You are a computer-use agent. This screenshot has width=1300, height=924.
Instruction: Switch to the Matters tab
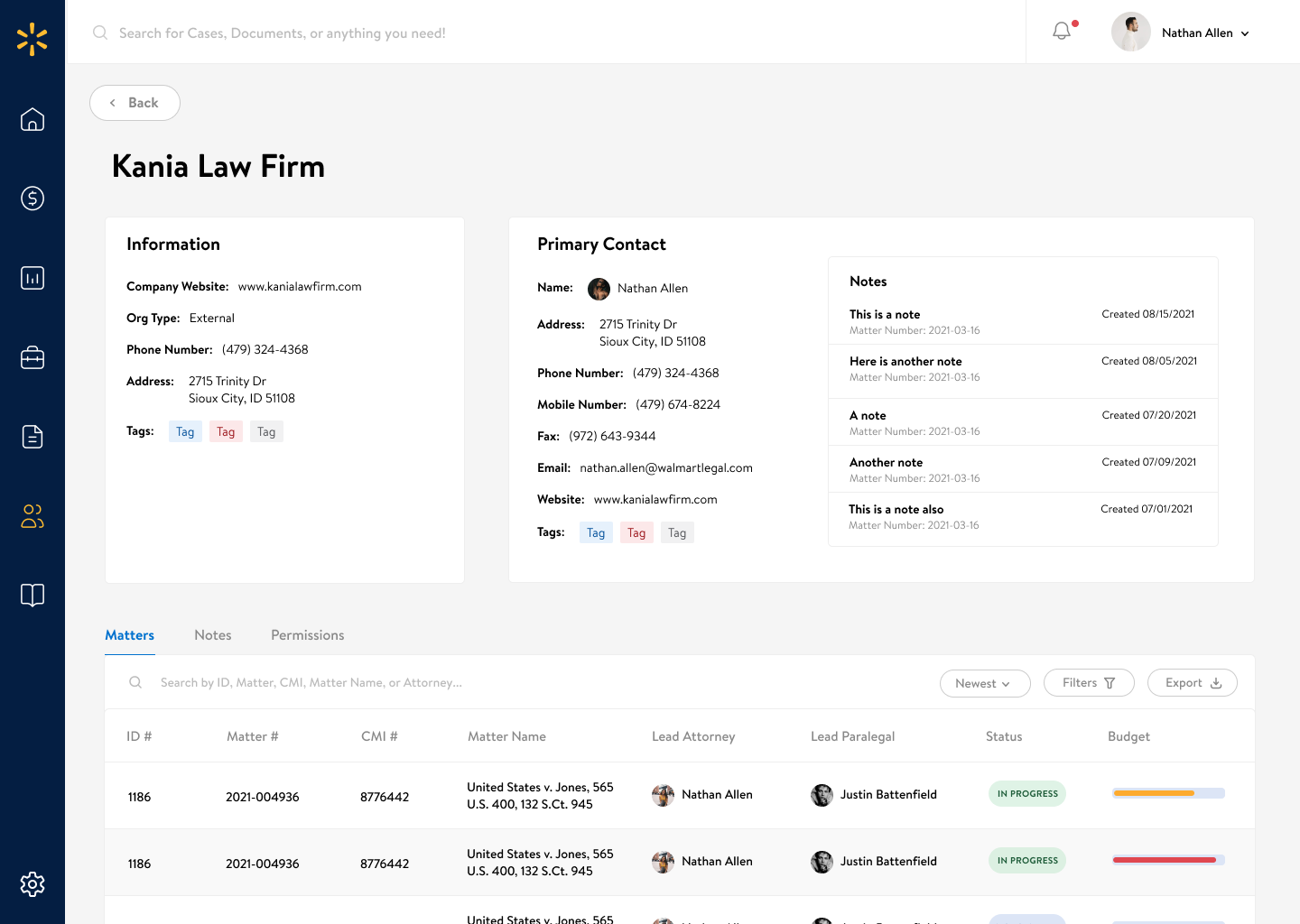[x=130, y=635]
